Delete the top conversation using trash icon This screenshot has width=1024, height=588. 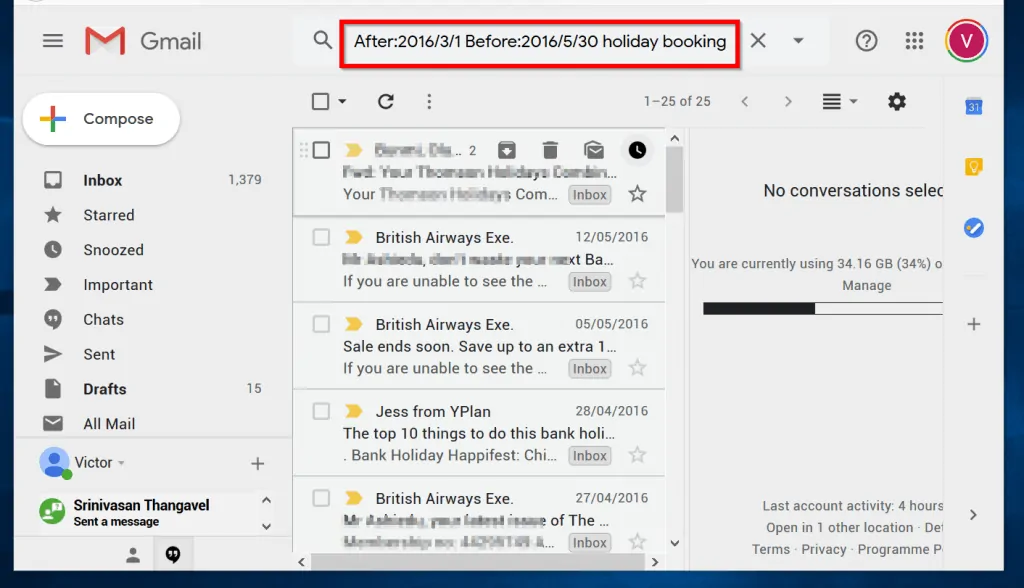tap(550, 150)
